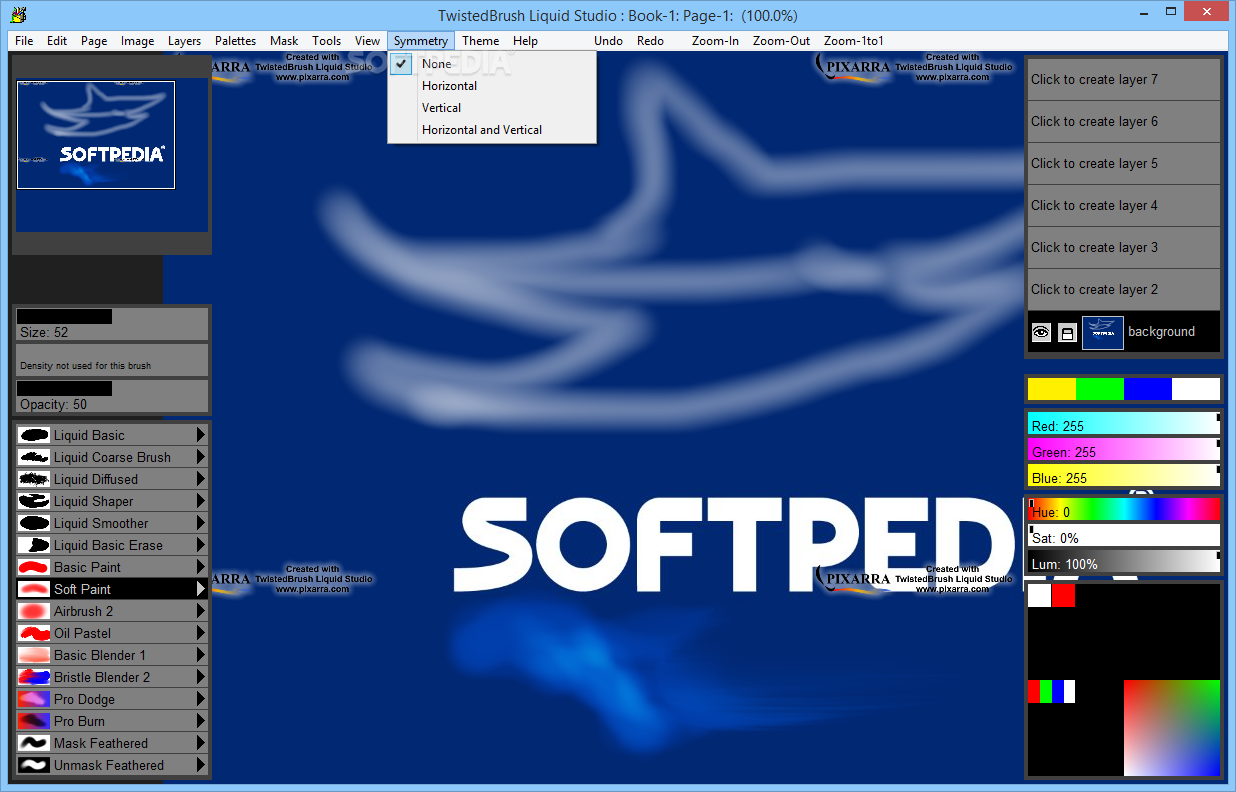
Task: Click the page navigator preview thumbnail
Action: pos(96,135)
